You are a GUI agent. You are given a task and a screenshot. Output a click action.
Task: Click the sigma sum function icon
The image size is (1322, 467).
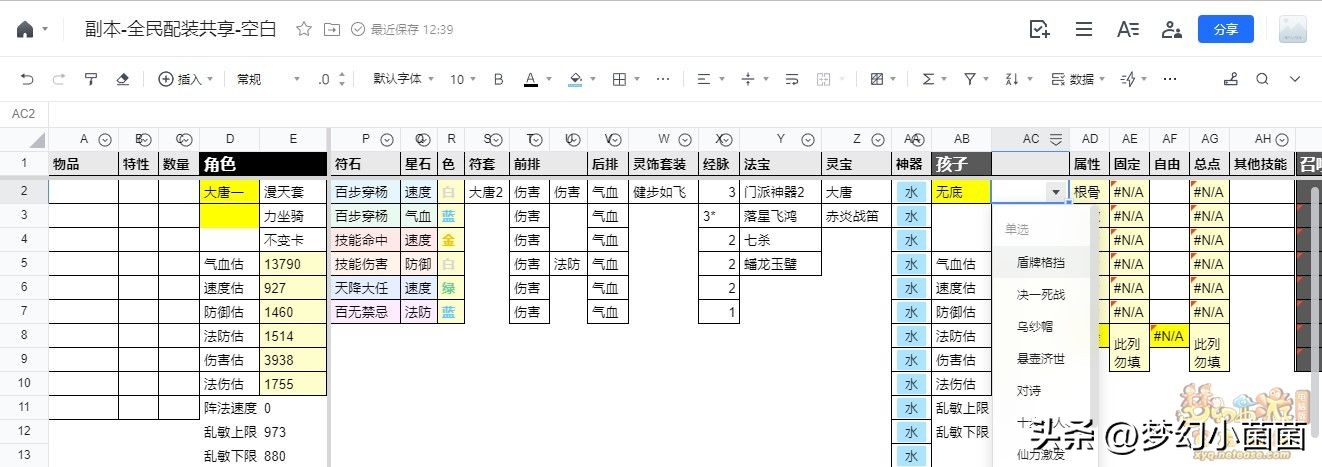(x=928, y=79)
